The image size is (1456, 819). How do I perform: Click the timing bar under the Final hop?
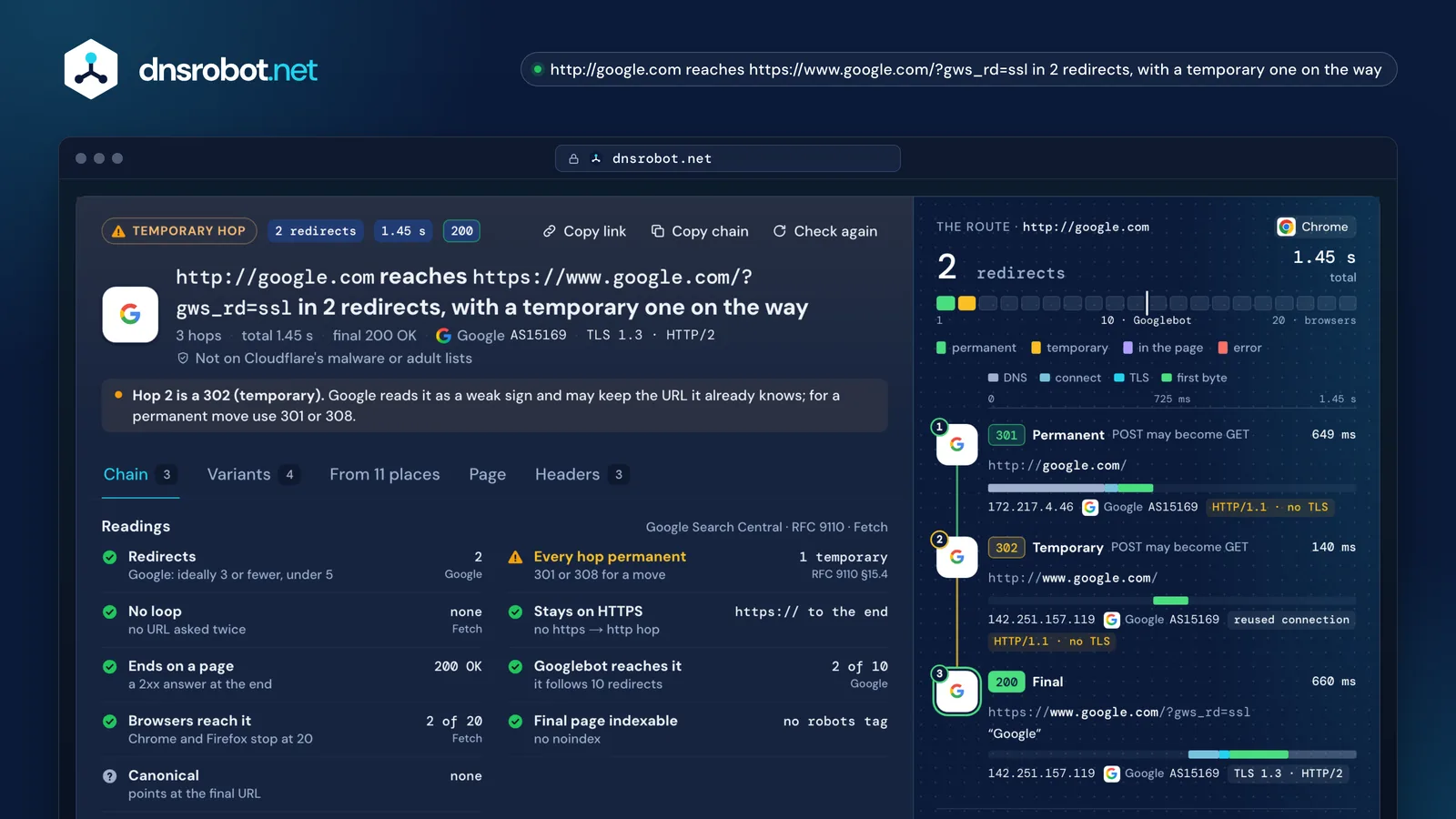pyautogui.click(x=1172, y=754)
